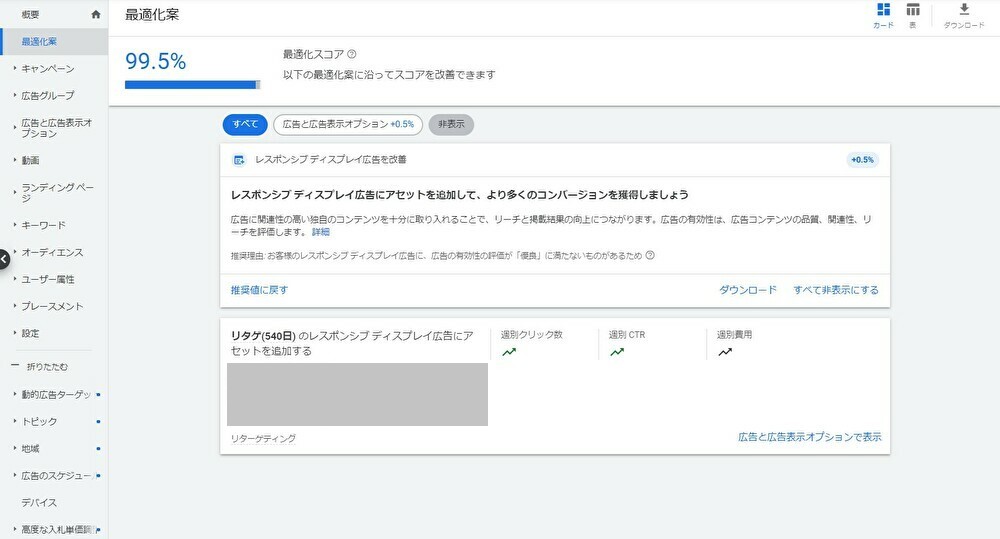Select the 非表示 filter chip

pos(451,124)
